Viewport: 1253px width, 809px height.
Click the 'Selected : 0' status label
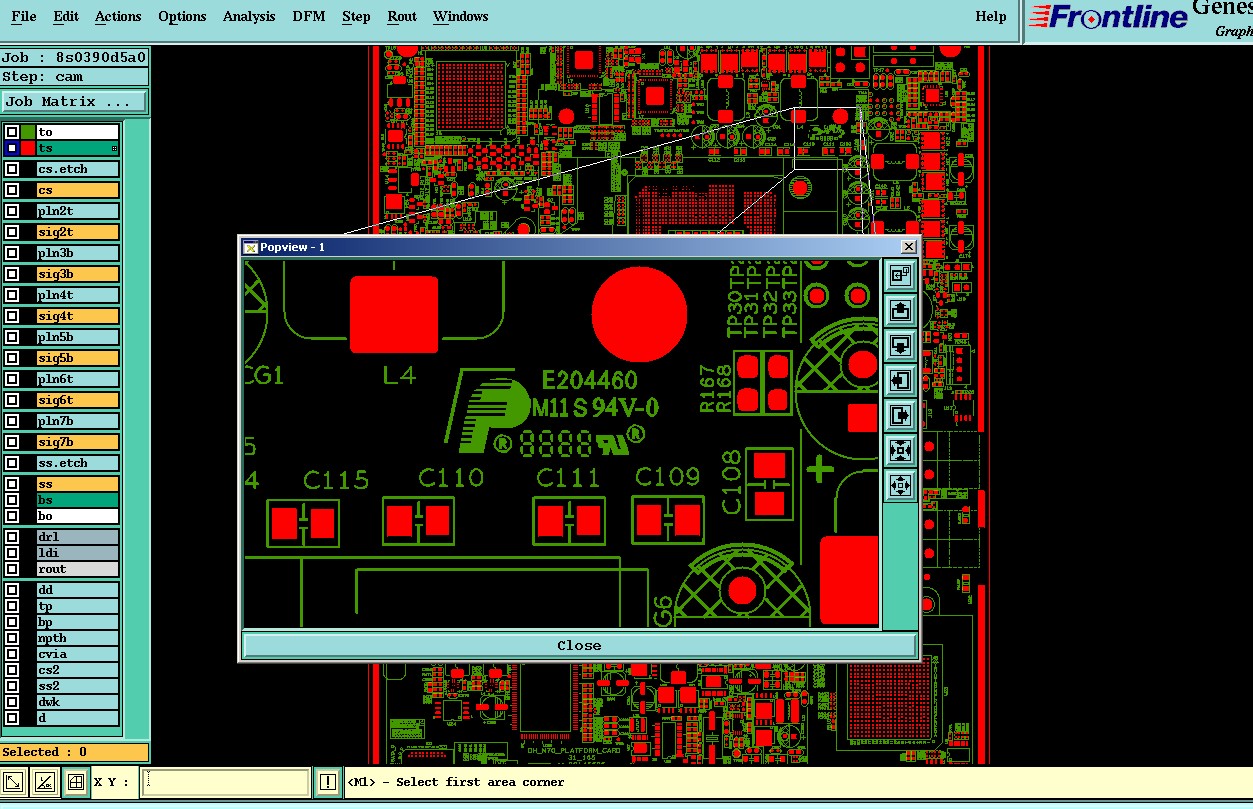coord(74,752)
